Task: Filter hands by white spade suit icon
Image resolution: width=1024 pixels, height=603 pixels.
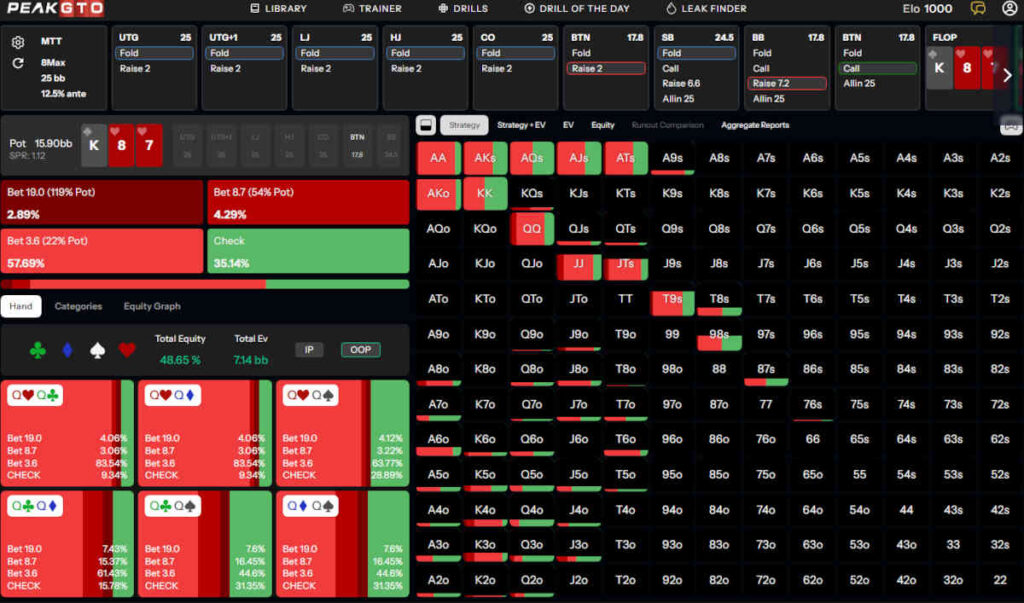Action: (x=97, y=350)
